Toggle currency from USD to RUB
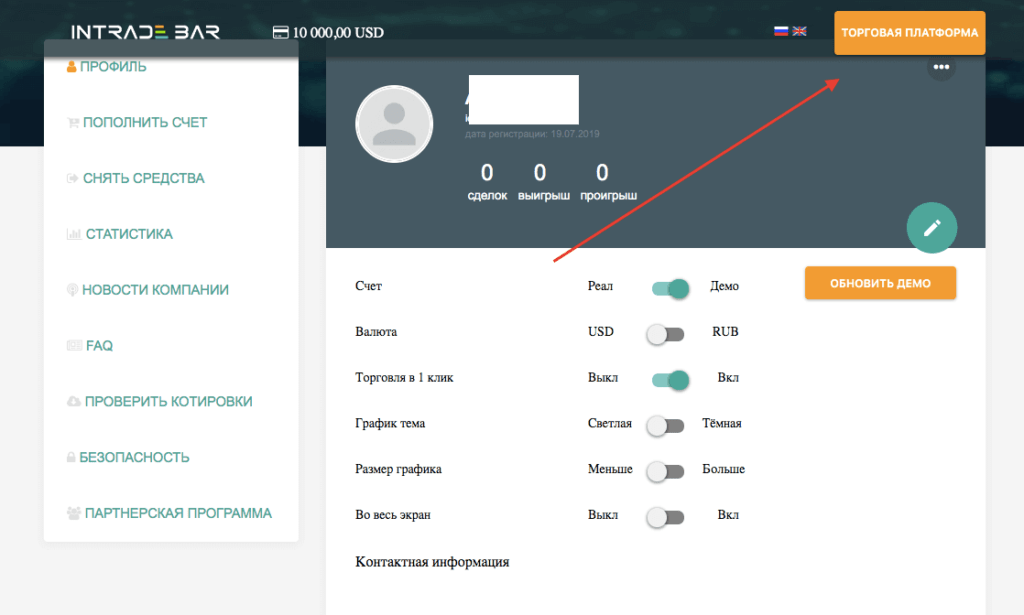 click(x=666, y=334)
